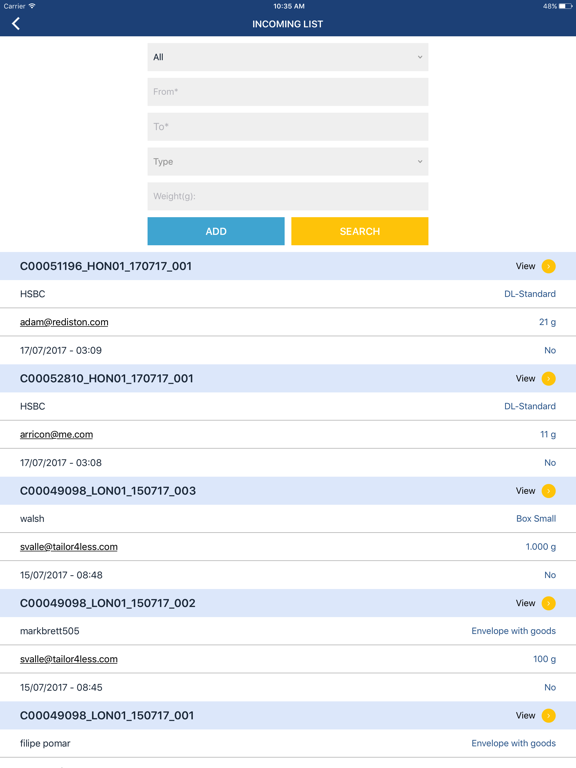Select the 100 g weight value
The height and width of the screenshot is (768, 576).
(544, 659)
